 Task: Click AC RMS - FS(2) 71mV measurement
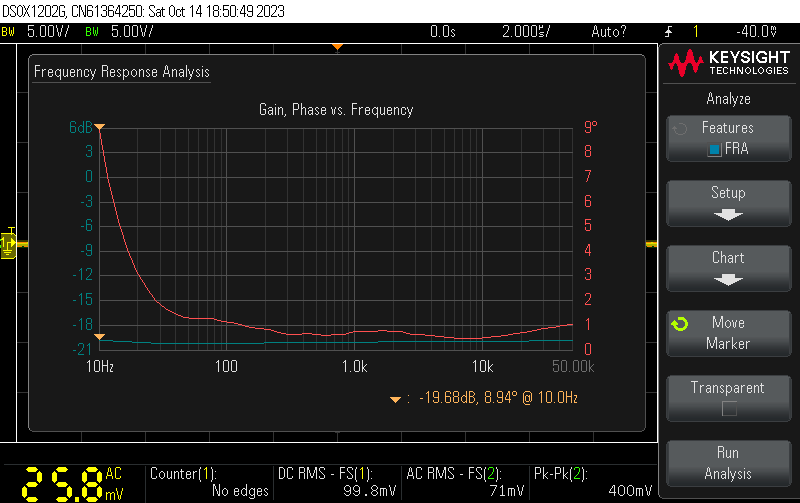[x=465, y=482]
